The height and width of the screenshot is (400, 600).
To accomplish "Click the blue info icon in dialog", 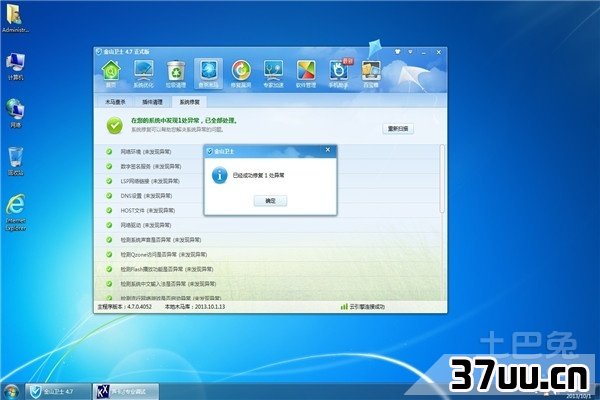I will 220,175.
